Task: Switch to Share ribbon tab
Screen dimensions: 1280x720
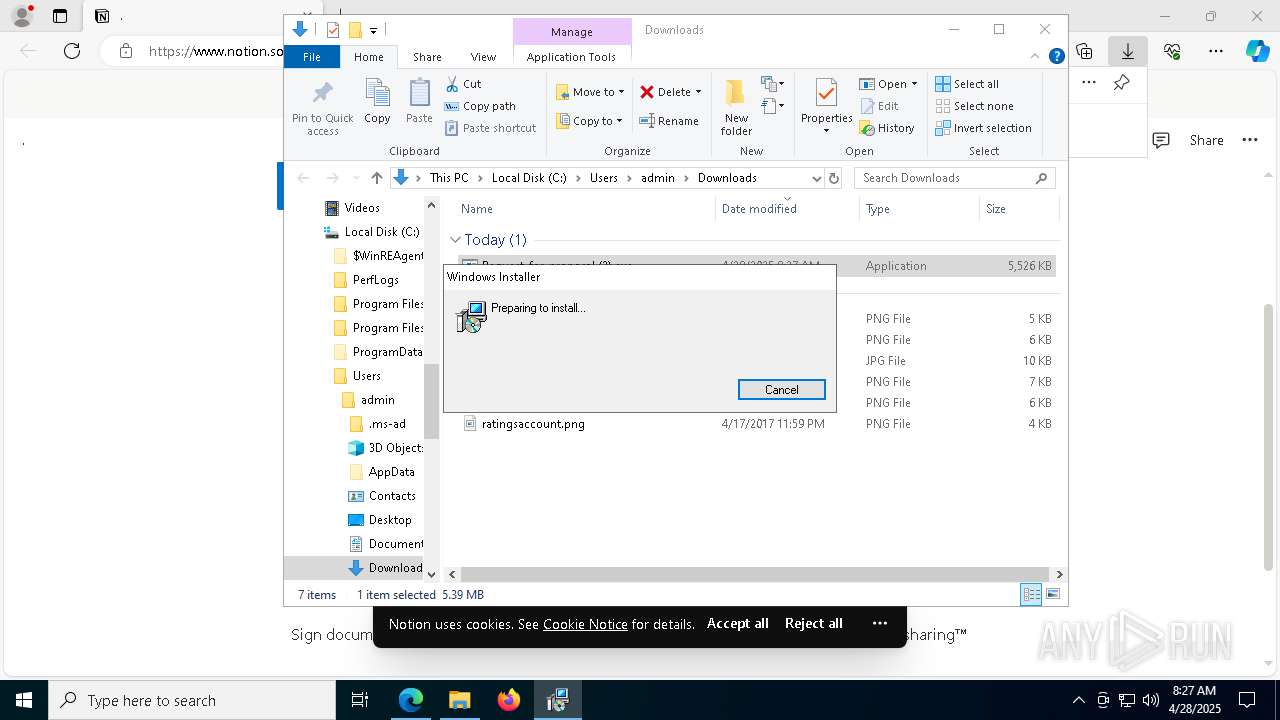Action: pyautogui.click(x=427, y=57)
